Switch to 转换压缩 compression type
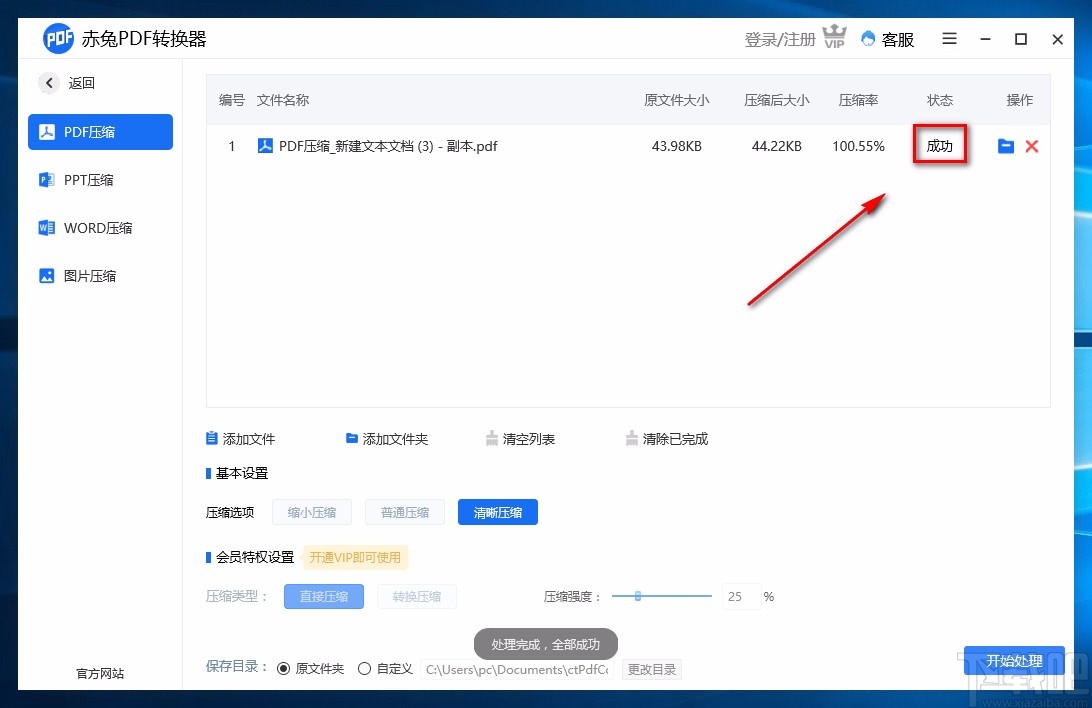This screenshot has height=708, width=1092. (x=417, y=596)
